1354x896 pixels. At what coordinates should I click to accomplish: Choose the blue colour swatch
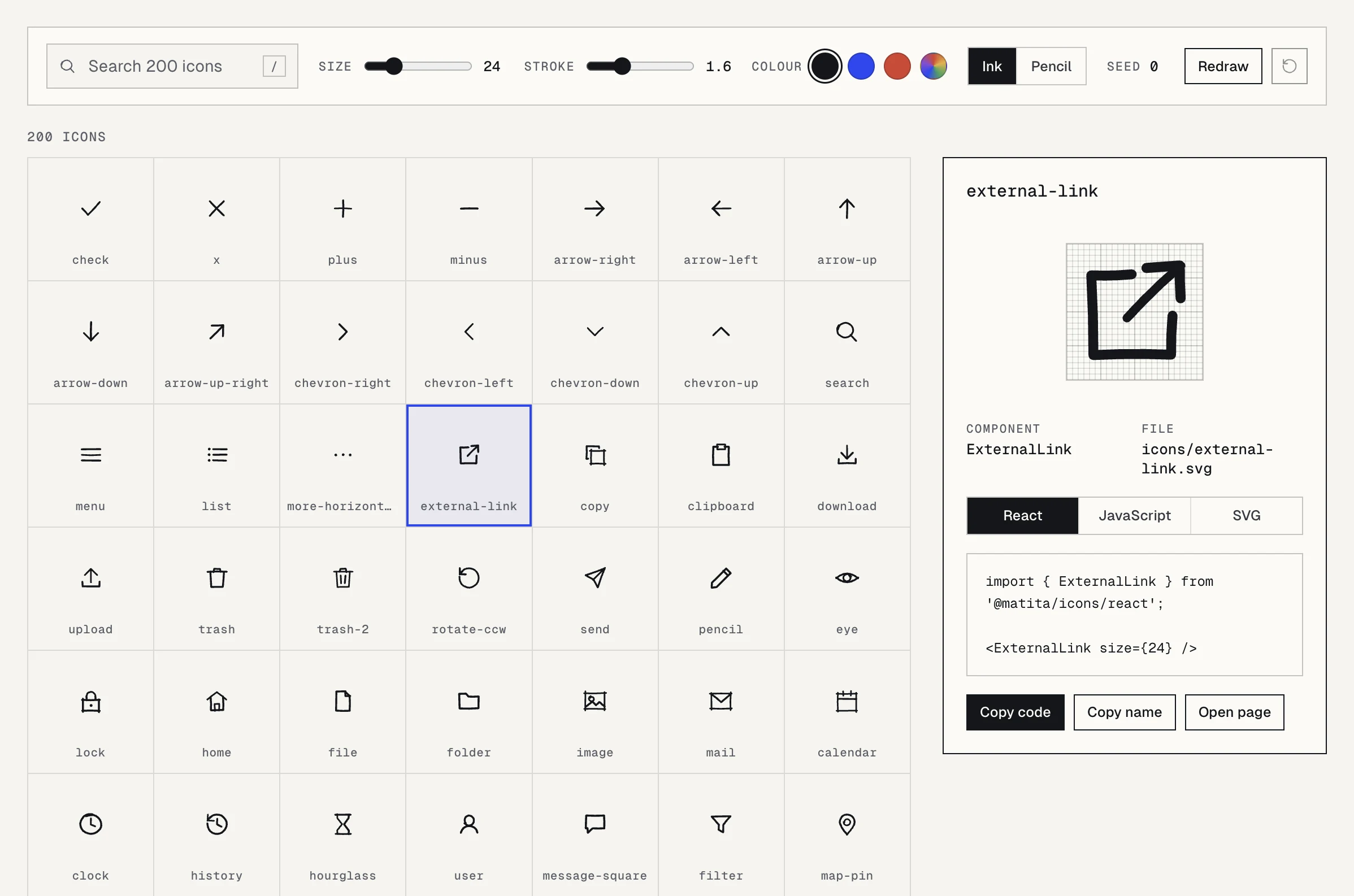pos(861,66)
